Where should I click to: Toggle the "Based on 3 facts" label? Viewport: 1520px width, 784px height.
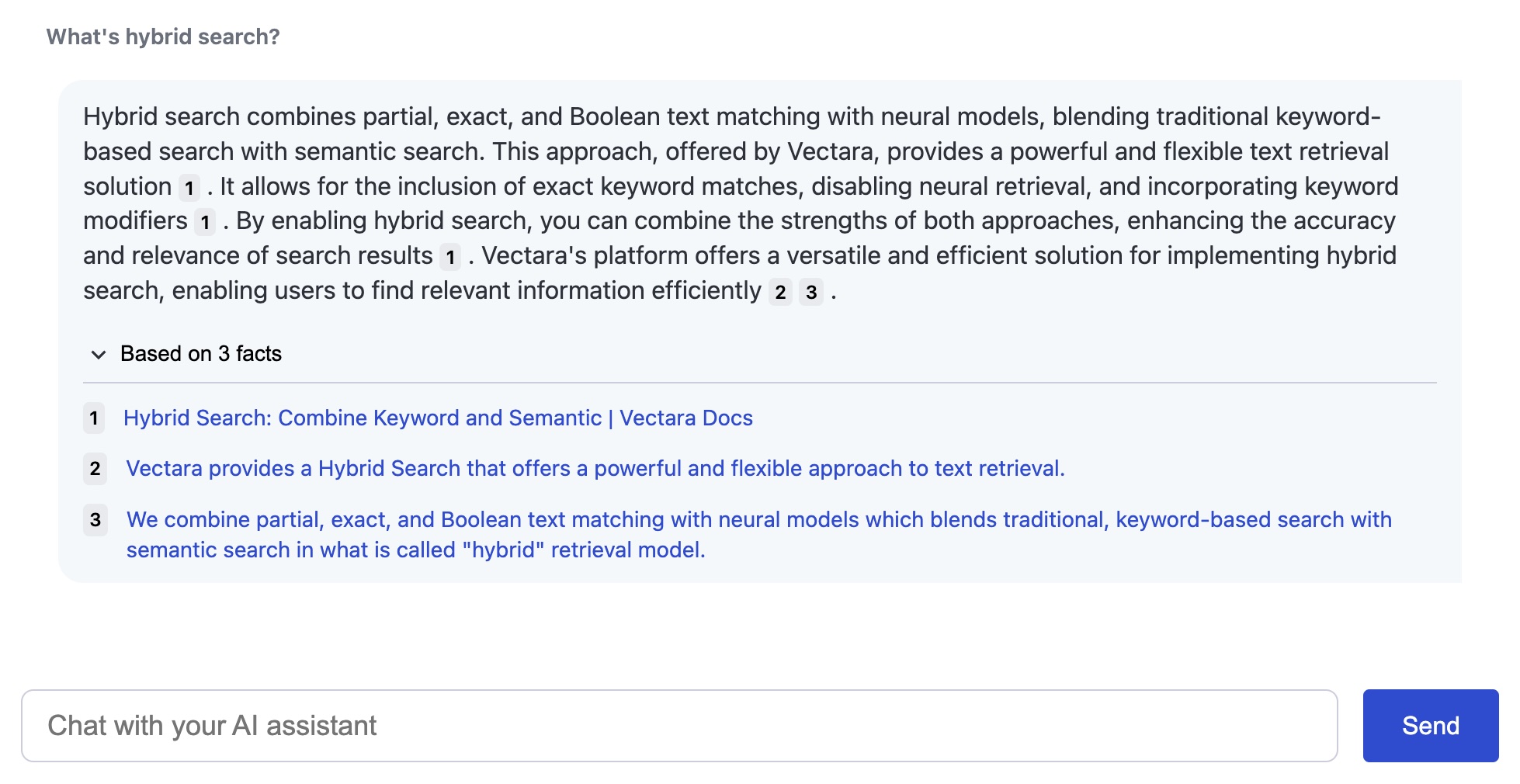coord(201,354)
